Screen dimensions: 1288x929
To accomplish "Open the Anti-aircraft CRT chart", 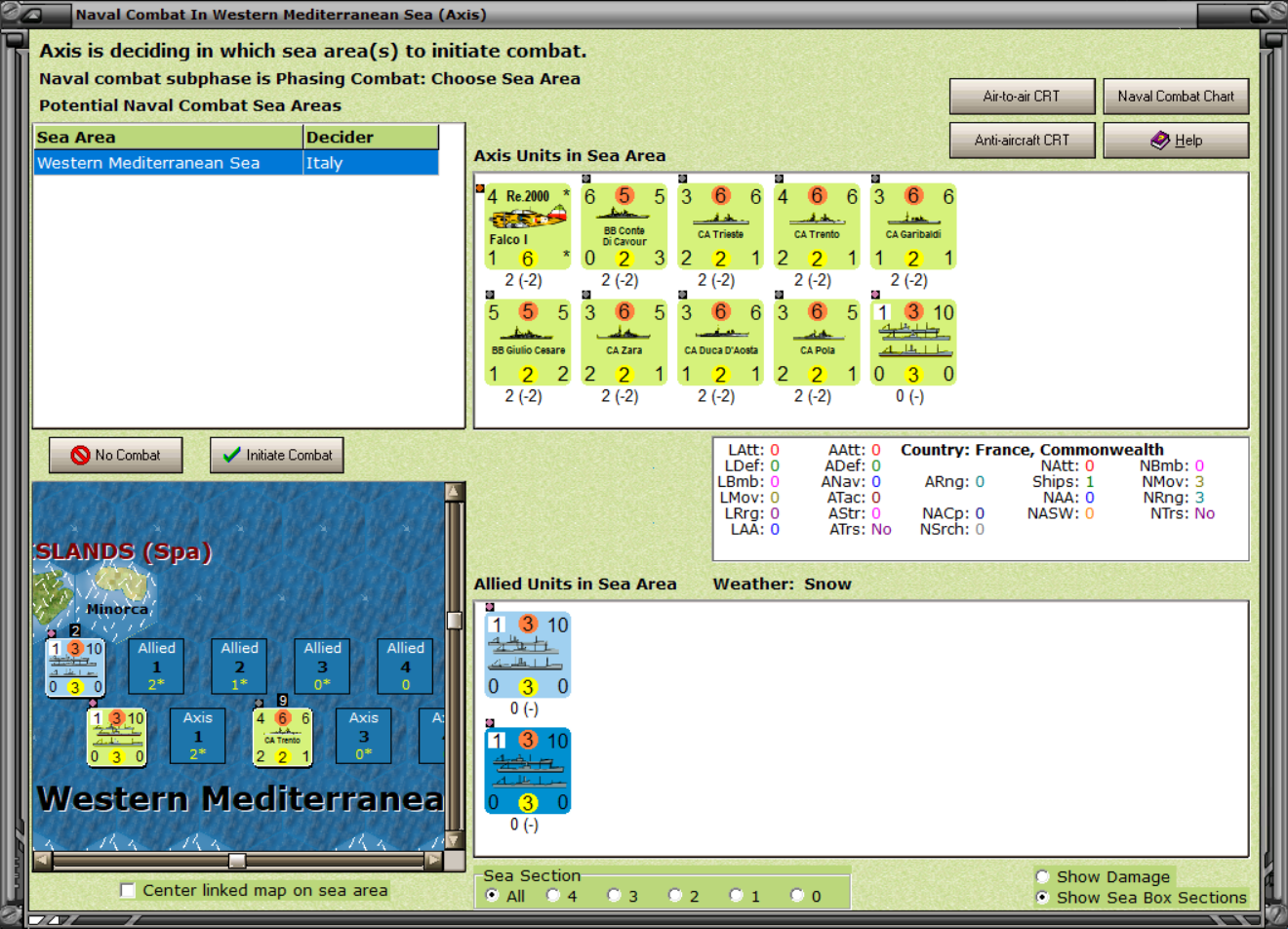I will (x=1023, y=141).
